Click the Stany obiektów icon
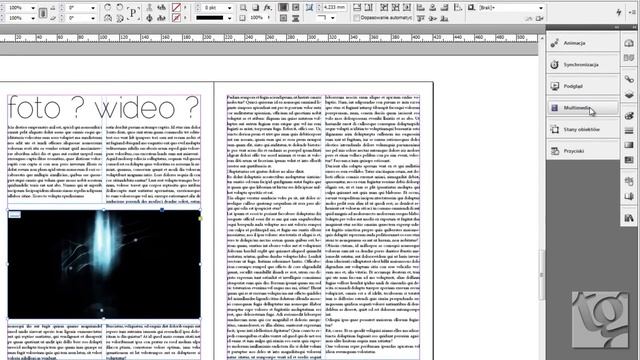Image resolution: width=640 pixels, height=360 pixels. click(x=555, y=129)
